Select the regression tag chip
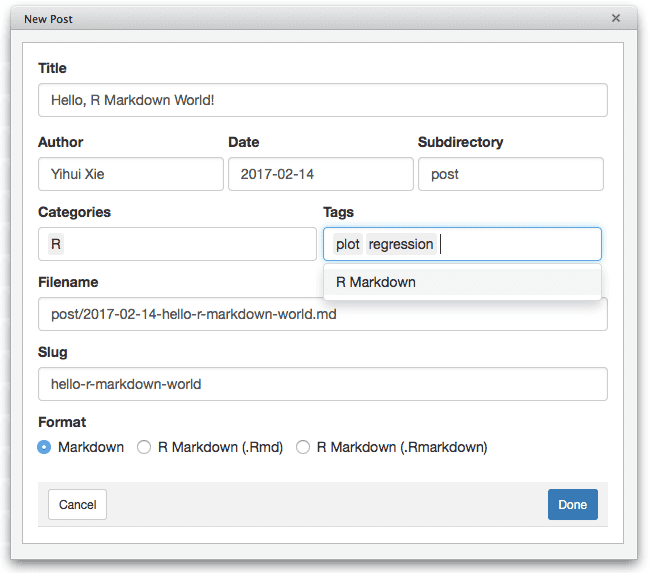This screenshot has width=650, height=573. tap(401, 244)
